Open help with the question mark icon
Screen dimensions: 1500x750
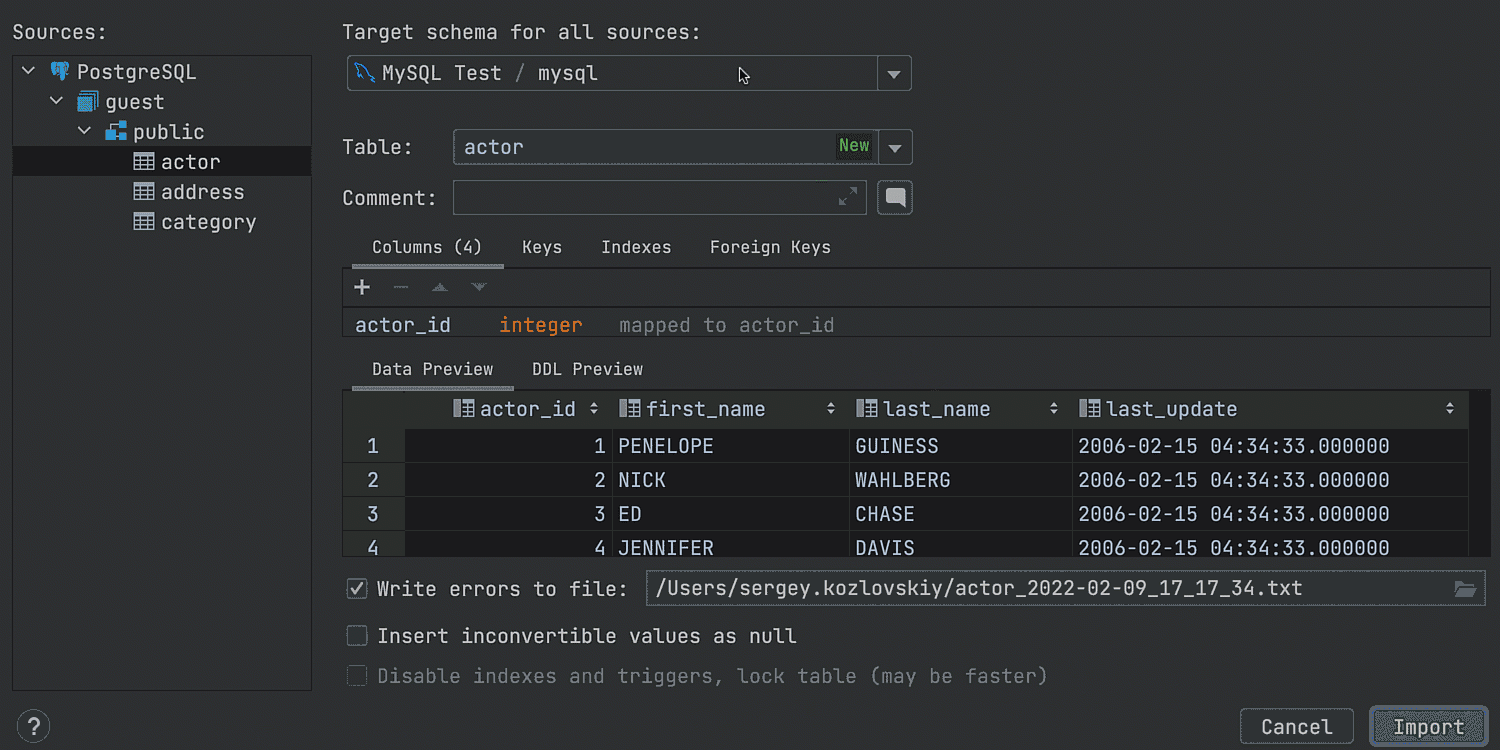coord(34,727)
